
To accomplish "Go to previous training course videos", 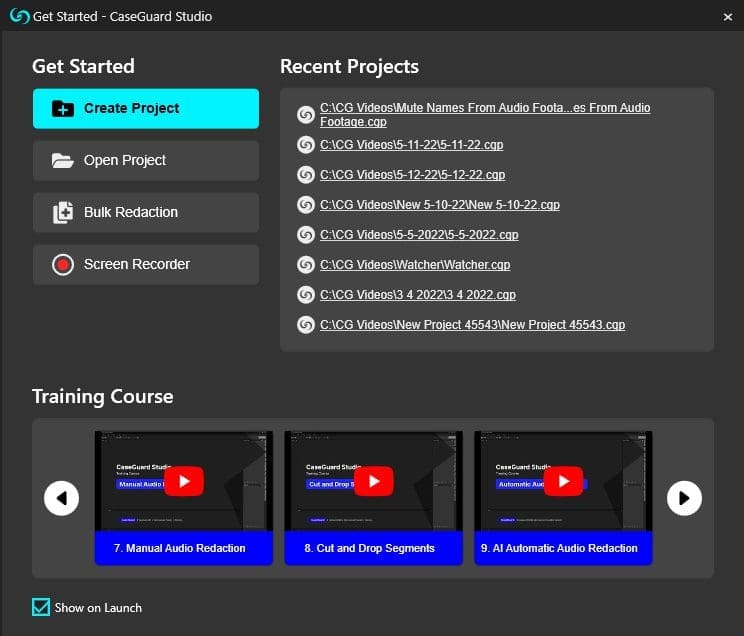I will [61, 498].
